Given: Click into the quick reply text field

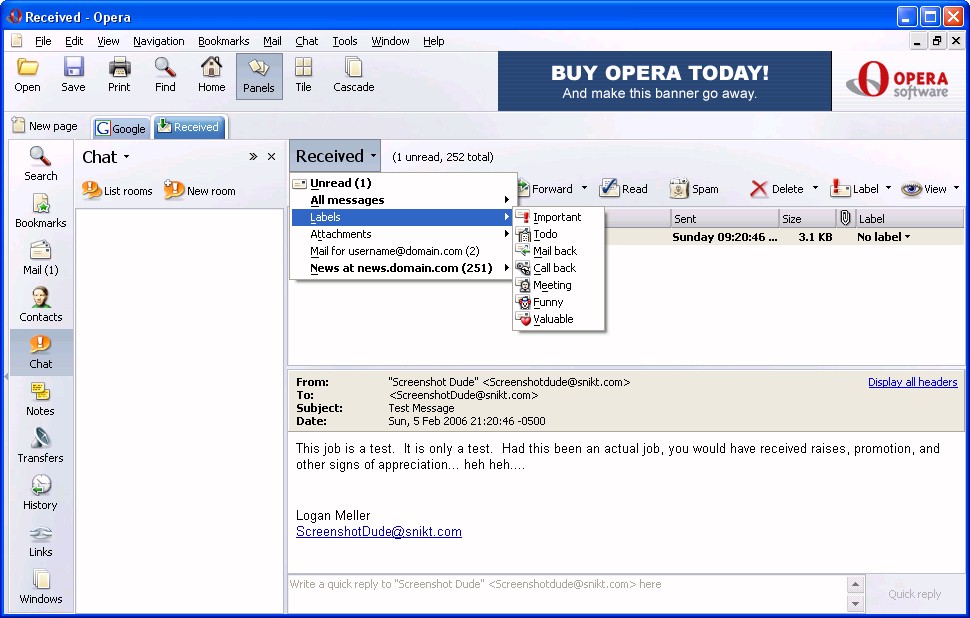Looking at the screenshot, I should coord(567,593).
